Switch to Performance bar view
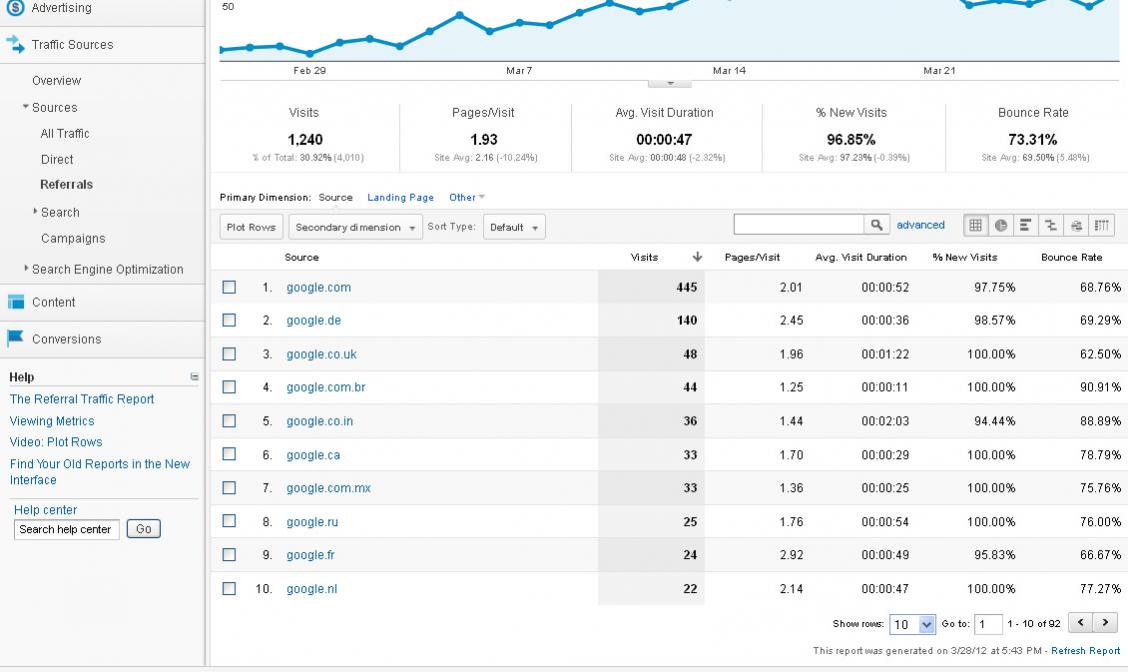 tap(1026, 225)
